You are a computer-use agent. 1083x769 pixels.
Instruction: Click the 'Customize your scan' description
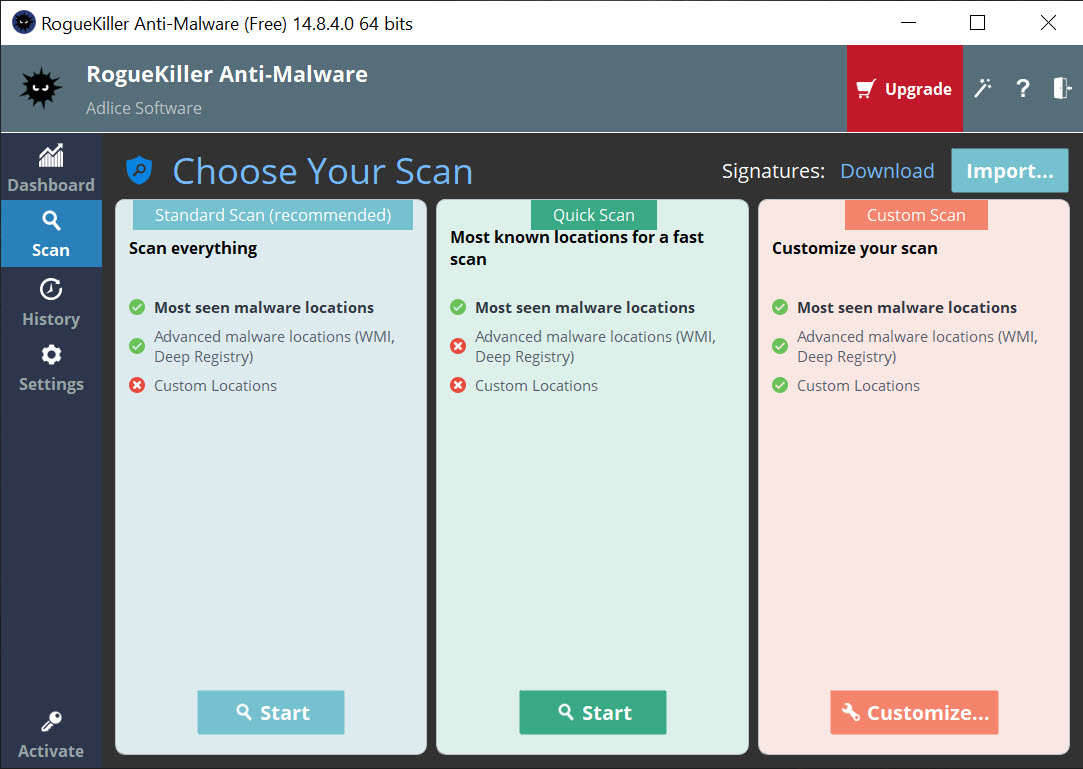tap(854, 249)
